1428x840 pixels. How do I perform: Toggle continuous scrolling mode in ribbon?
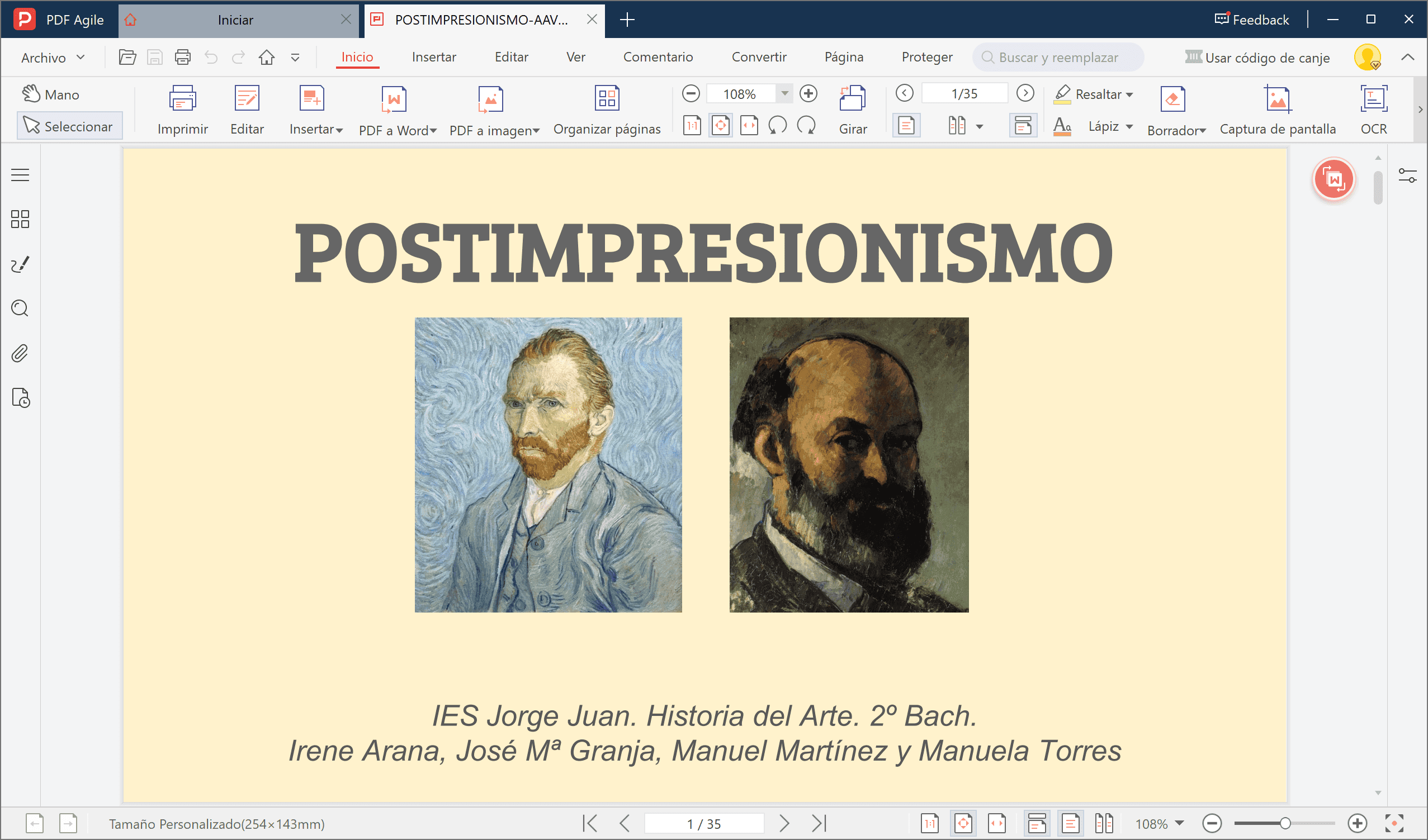coord(1023,125)
